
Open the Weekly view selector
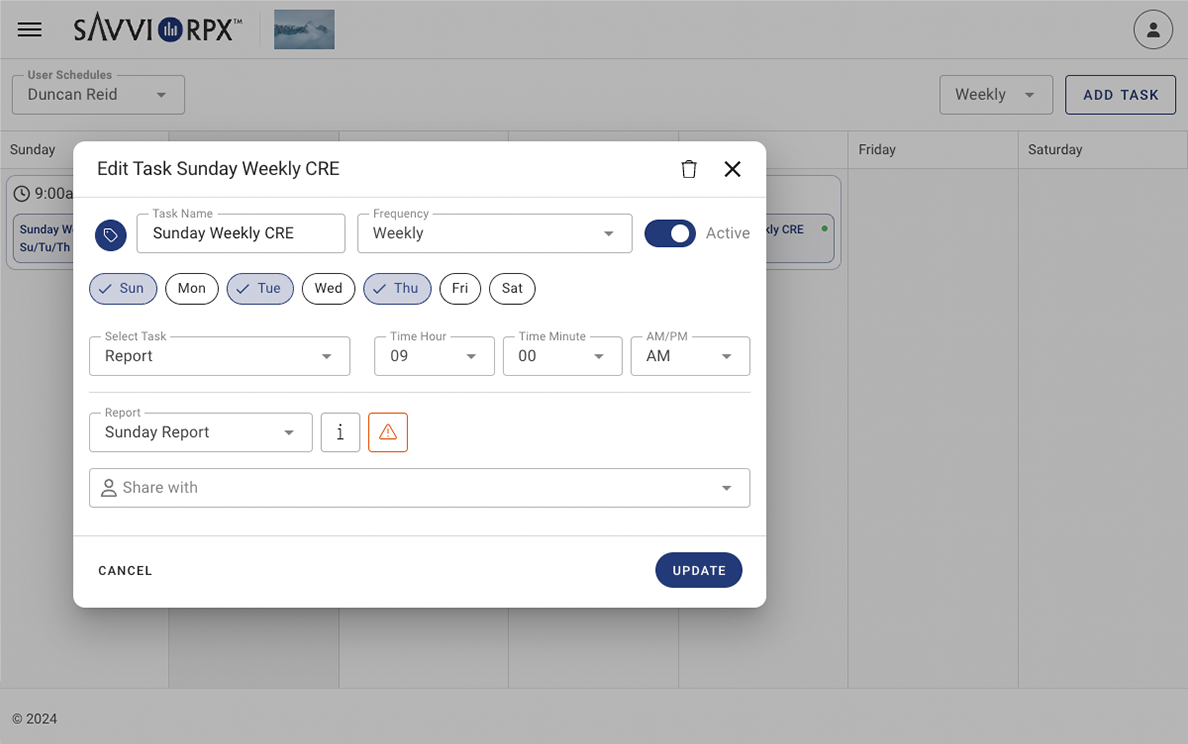[996, 94]
